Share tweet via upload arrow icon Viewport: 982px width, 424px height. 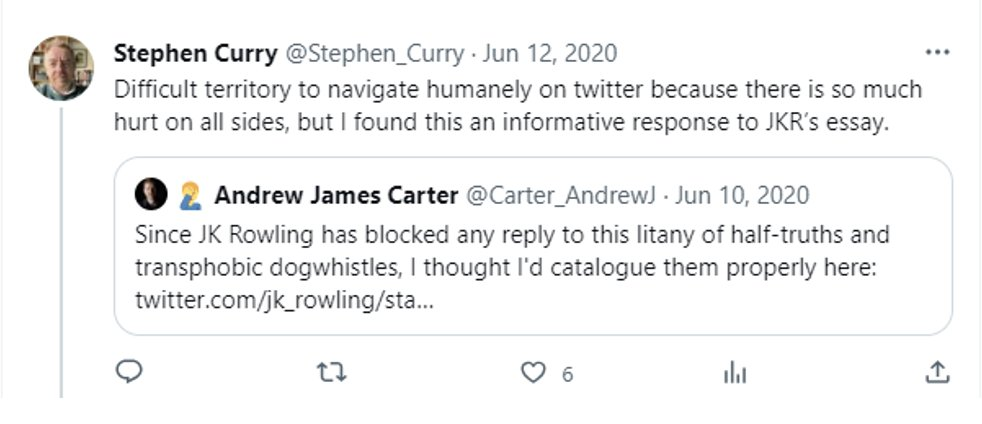point(936,372)
